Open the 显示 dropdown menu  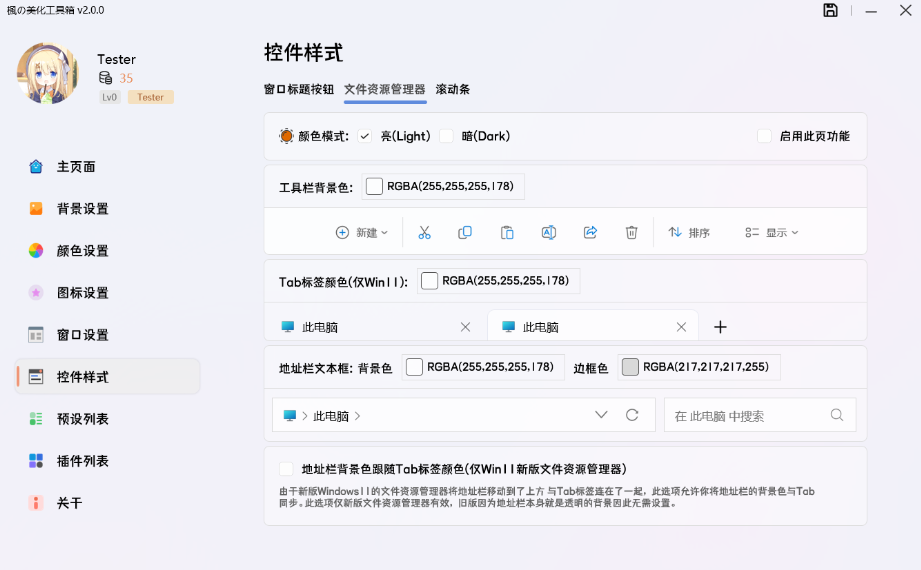tap(772, 232)
